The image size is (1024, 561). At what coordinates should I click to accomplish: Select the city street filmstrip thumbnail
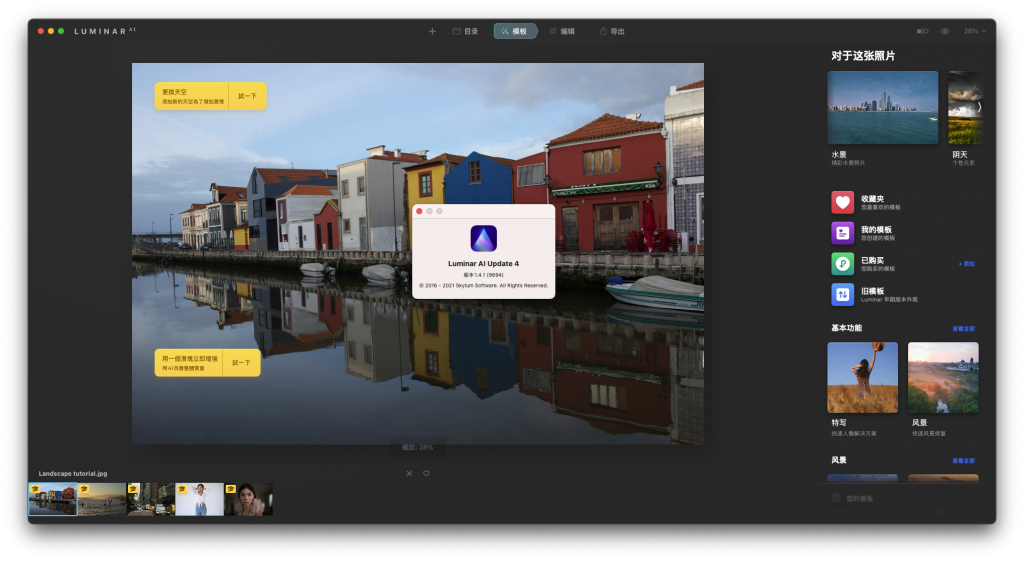tap(151, 500)
